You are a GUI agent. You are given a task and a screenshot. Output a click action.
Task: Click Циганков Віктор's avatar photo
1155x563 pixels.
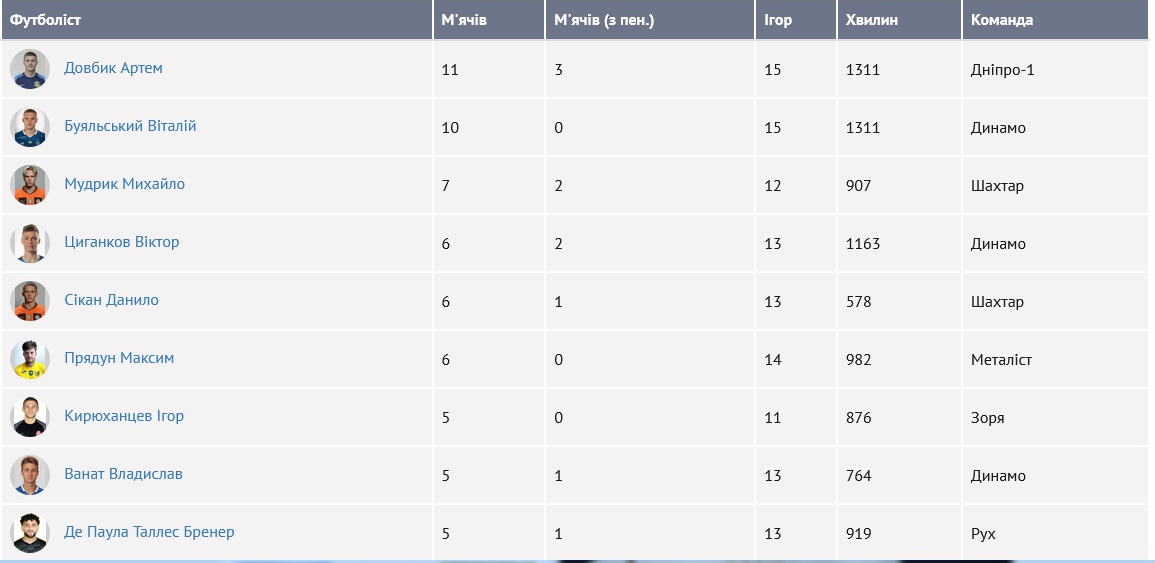pos(30,243)
